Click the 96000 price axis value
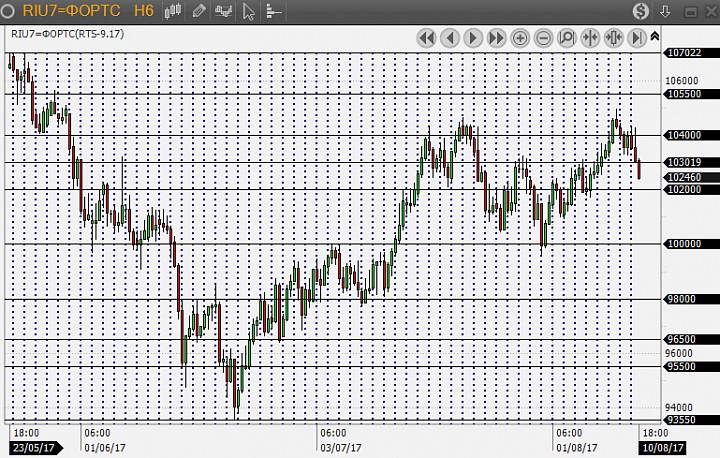Viewport: 720px width, 458px height. pos(679,353)
